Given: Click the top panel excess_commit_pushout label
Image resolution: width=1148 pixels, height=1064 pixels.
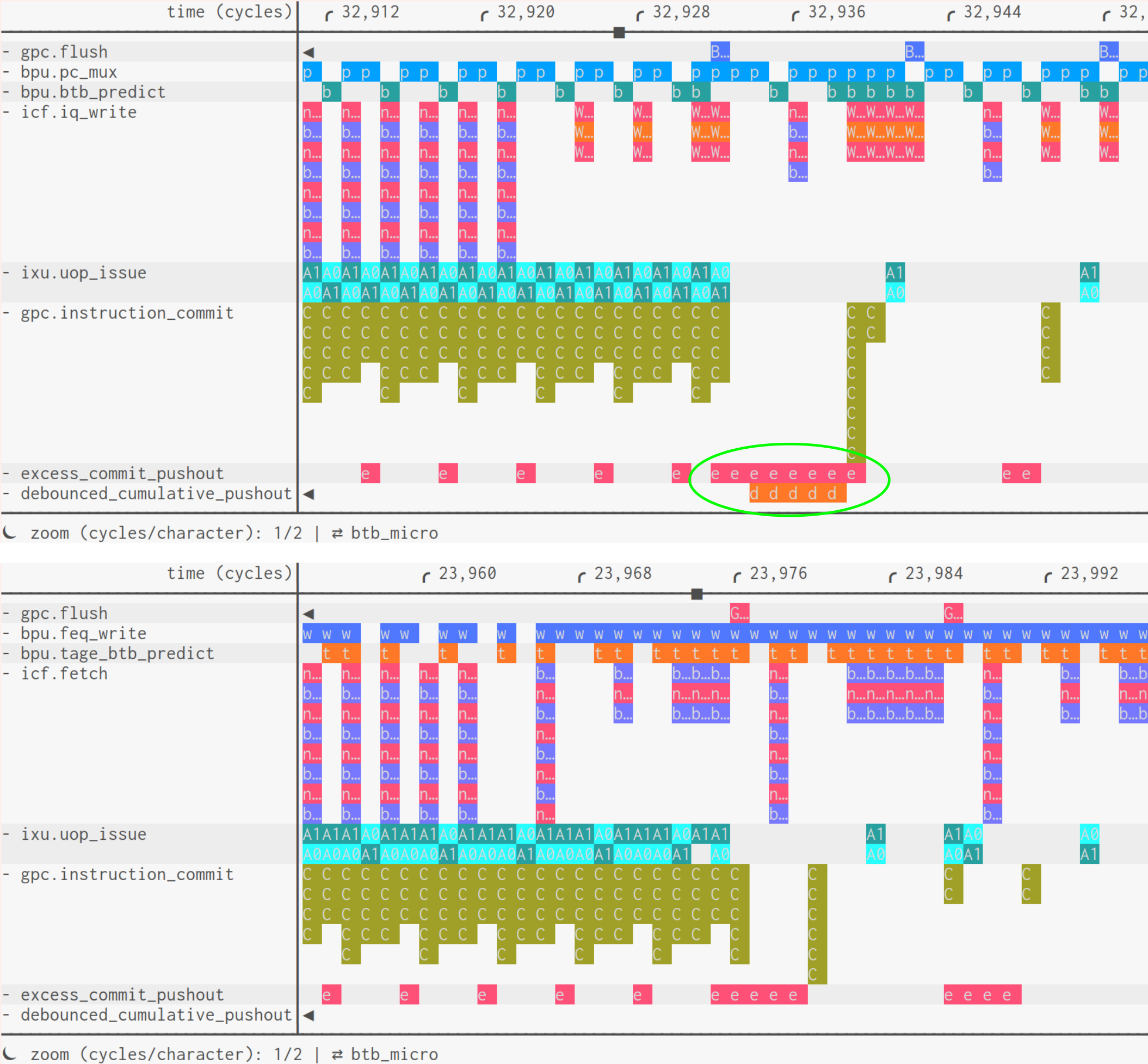Looking at the screenshot, I should [x=122, y=474].
